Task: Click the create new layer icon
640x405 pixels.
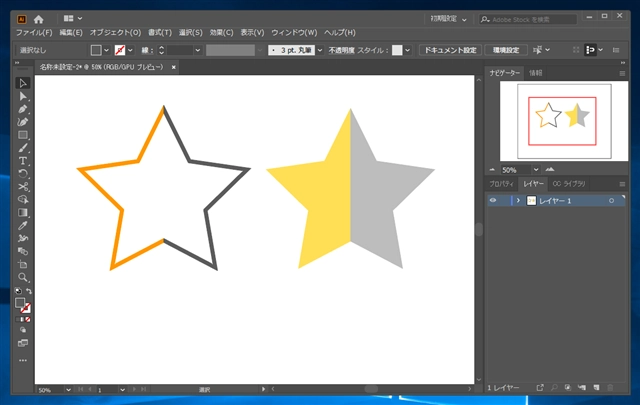Action: pyautogui.click(x=596, y=387)
